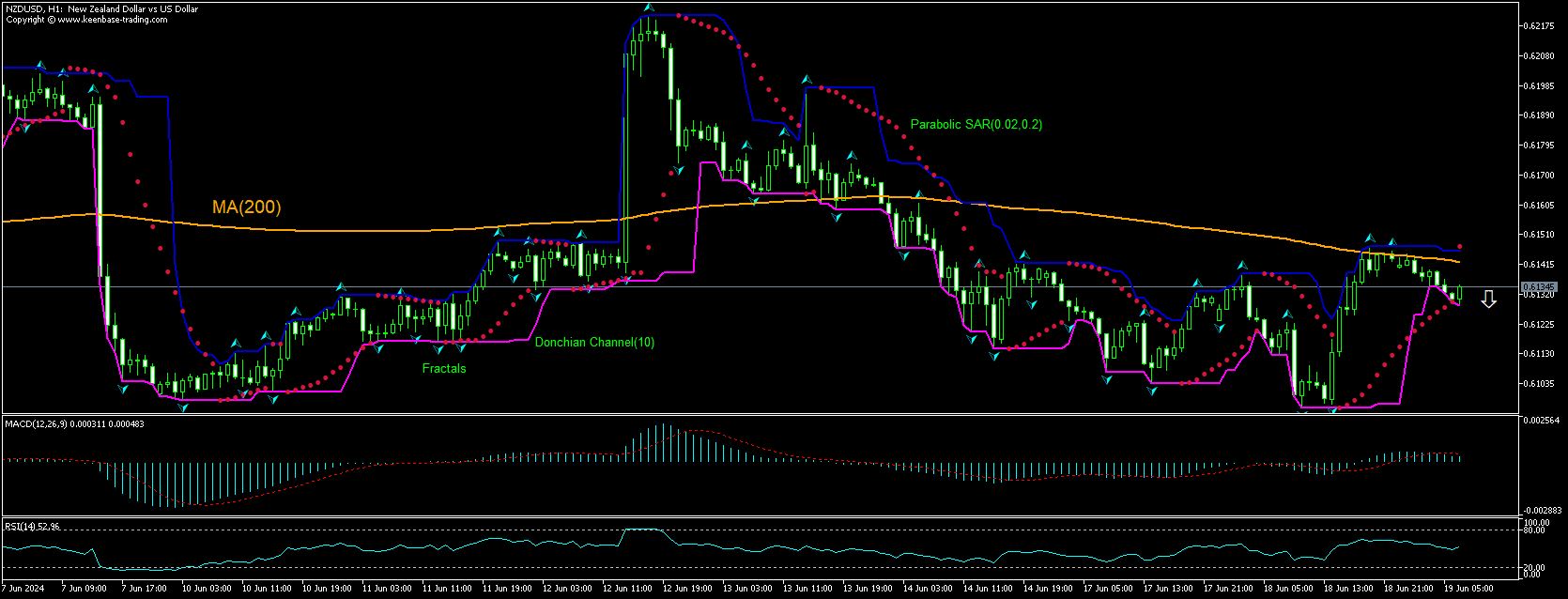The width and height of the screenshot is (1568, 599).
Task: Open the keenbase-trading.com copyright link
Action: coord(113,20)
